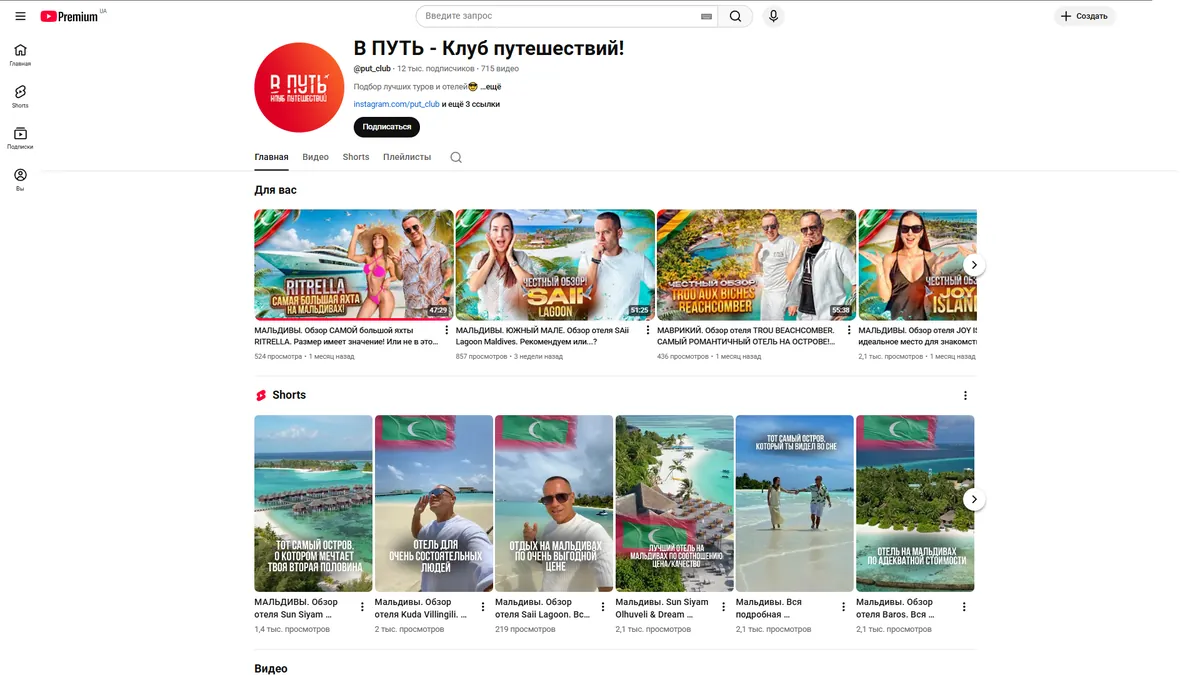The height and width of the screenshot is (675, 1200).
Task: Open SAii Lagoon video thumbnail
Action: pyautogui.click(x=555, y=265)
